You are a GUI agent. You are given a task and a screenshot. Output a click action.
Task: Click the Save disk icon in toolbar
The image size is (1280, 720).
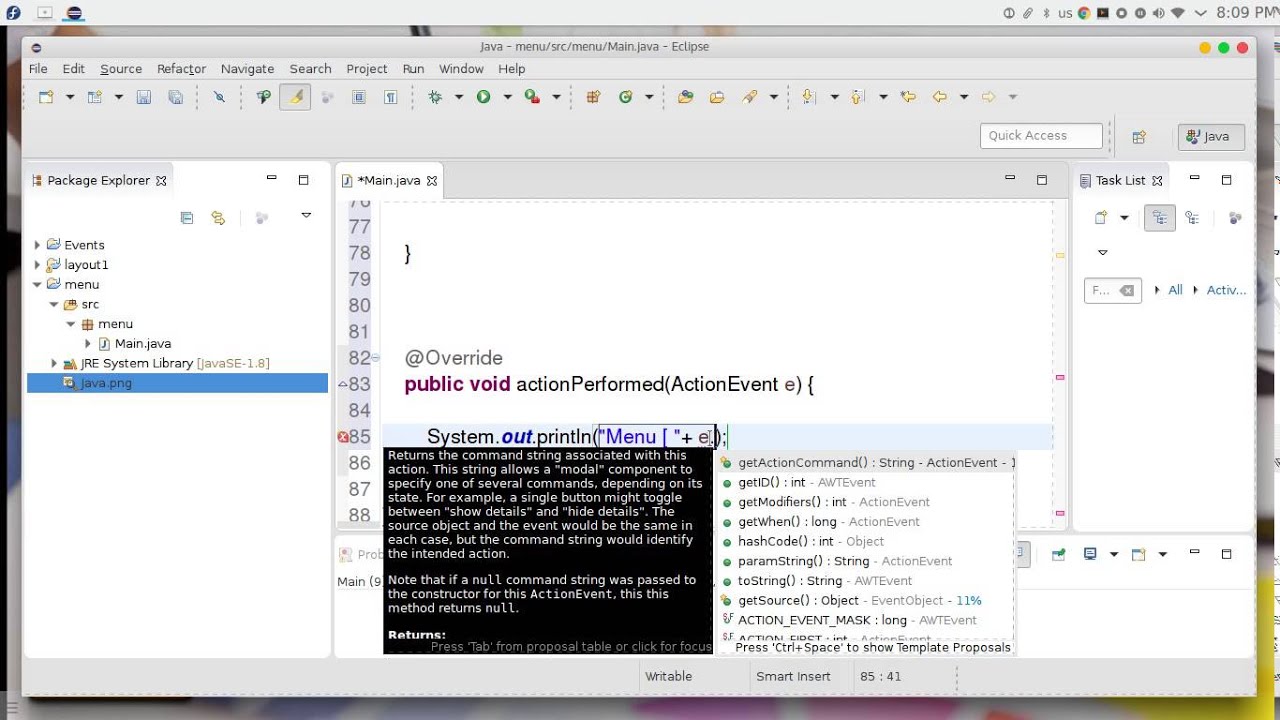click(x=143, y=97)
